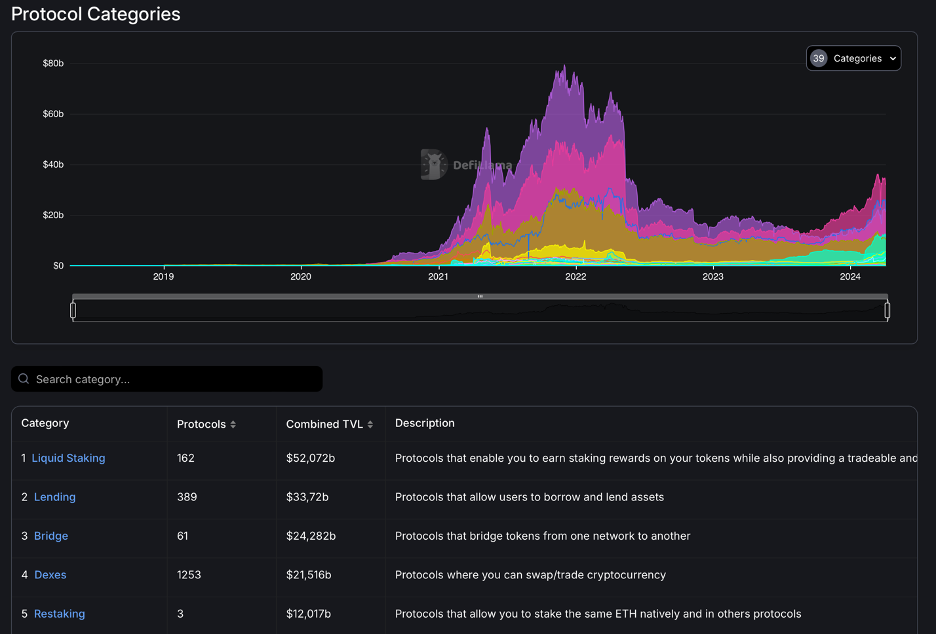The height and width of the screenshot is (634, 936).
Task: Open the 39 Categories dropdown
Action: click(x=853, y=59)
